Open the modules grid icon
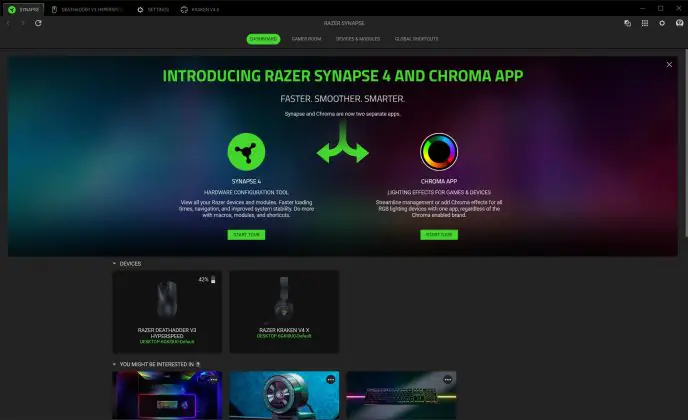The width and height of the screenshot is (688, 420). point(645,23)
